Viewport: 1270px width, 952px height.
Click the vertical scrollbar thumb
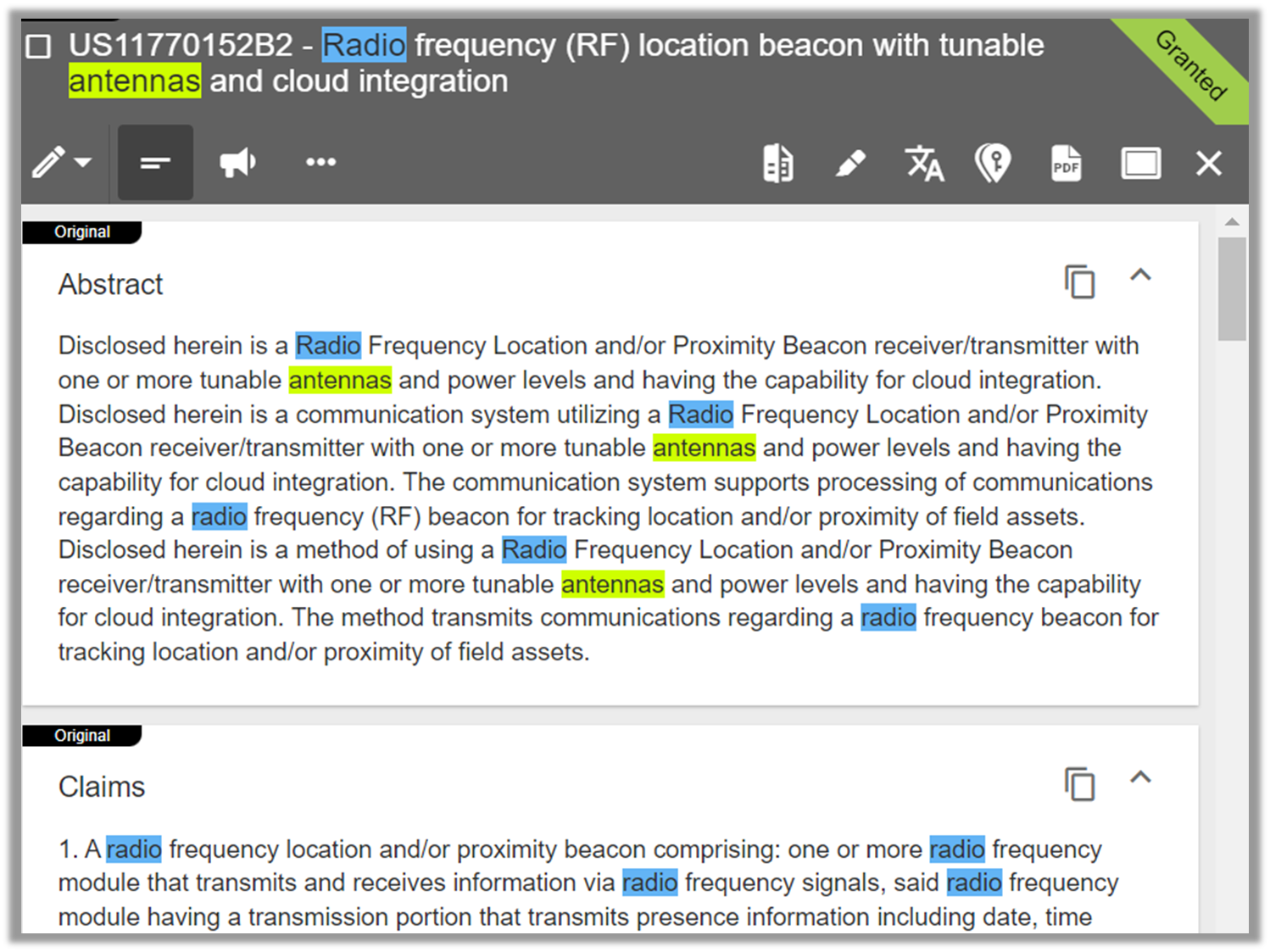(x=1232, y=288)
